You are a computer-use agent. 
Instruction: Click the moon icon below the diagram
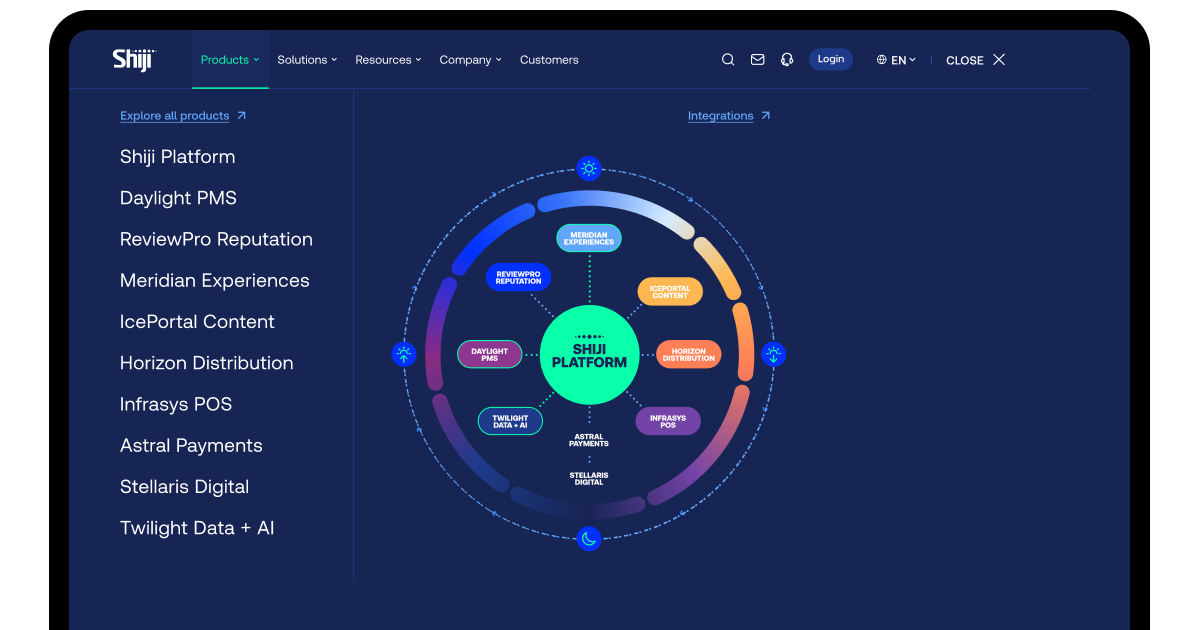[x=589, y=539]
